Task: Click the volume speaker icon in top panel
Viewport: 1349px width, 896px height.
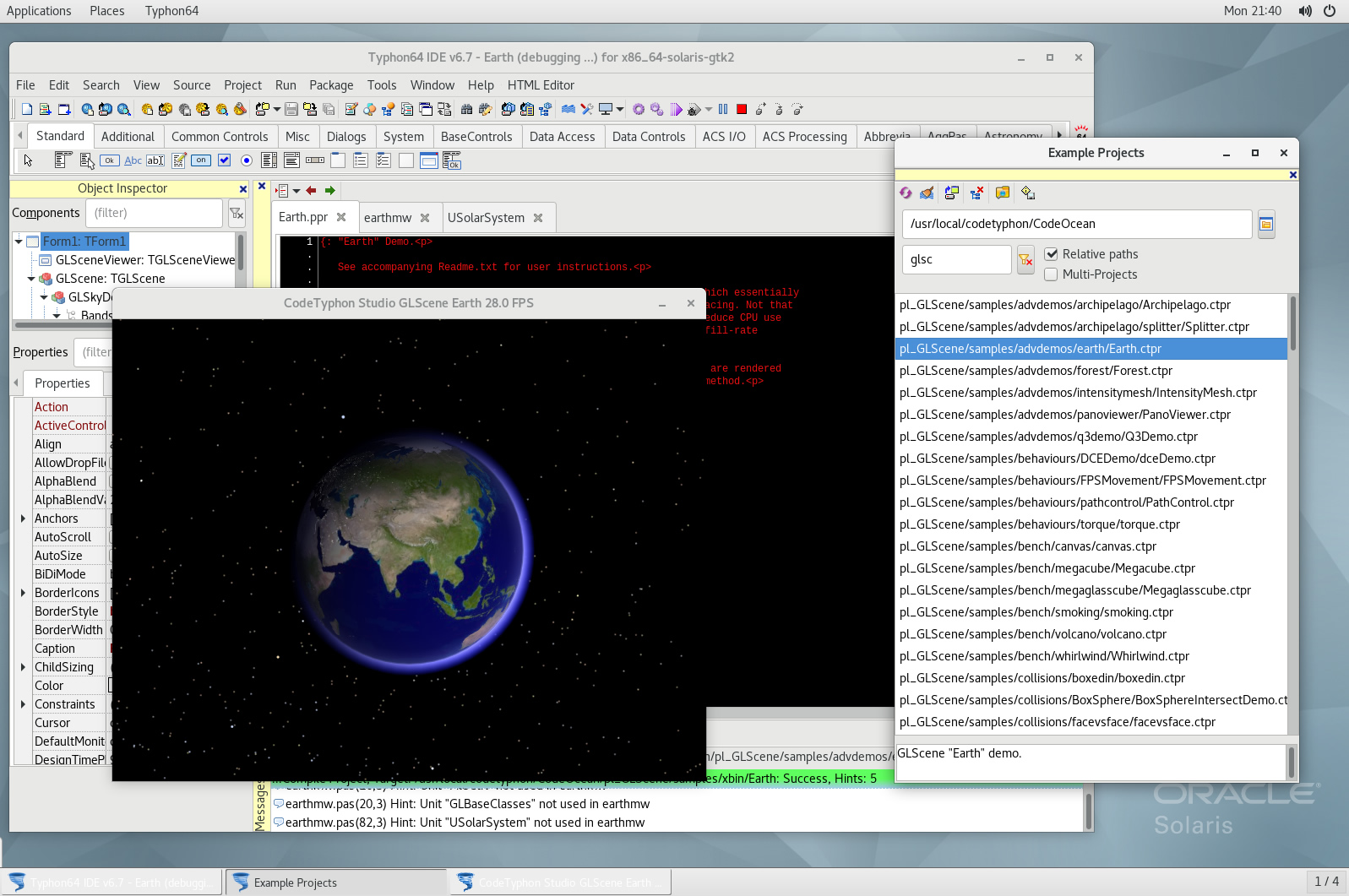Action: 1305,11
